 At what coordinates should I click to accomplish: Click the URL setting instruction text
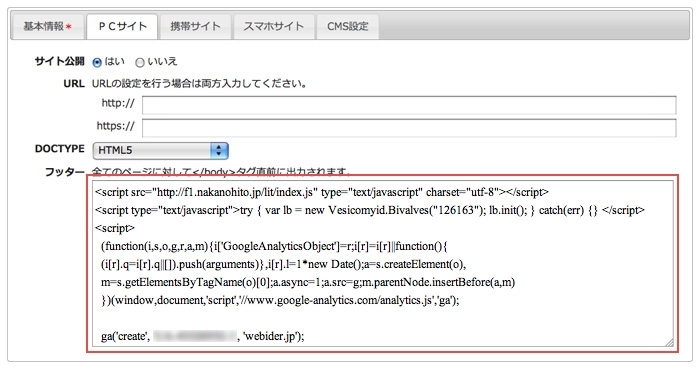[199, 83]
